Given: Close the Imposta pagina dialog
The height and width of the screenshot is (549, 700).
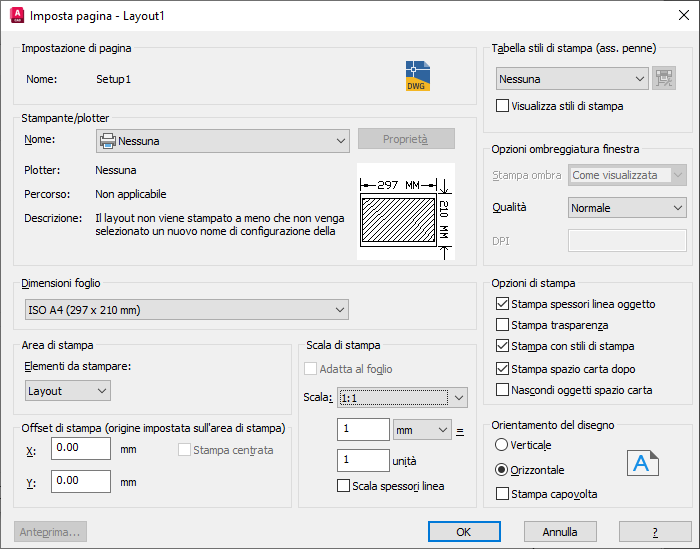Looking at the screenshot, I should (x=683, y=16).
